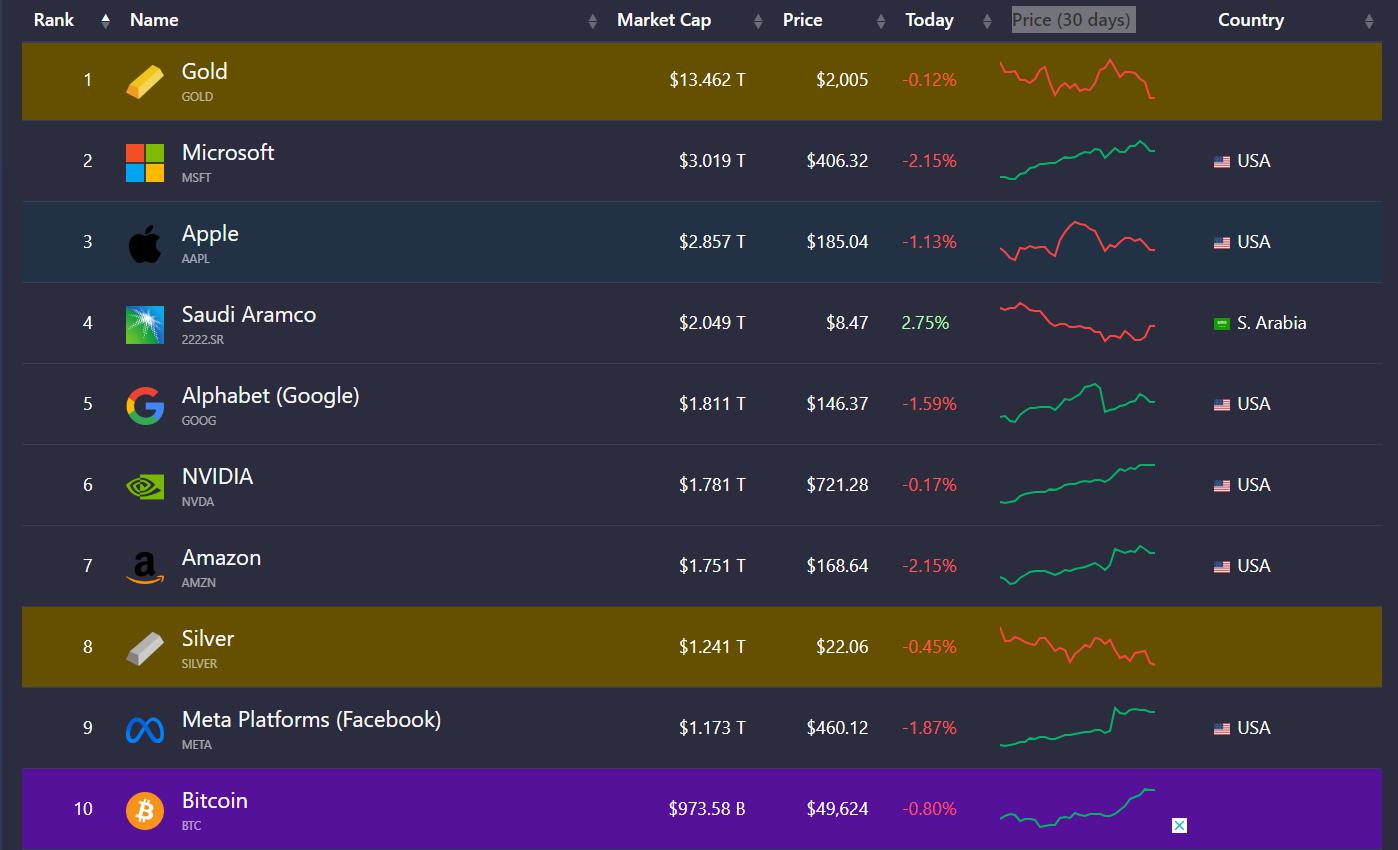The width and height of the screenshot is (1398, 850).
Task: Click Alphabet's 30-day price chart
Action: [x=1077, y=403]
